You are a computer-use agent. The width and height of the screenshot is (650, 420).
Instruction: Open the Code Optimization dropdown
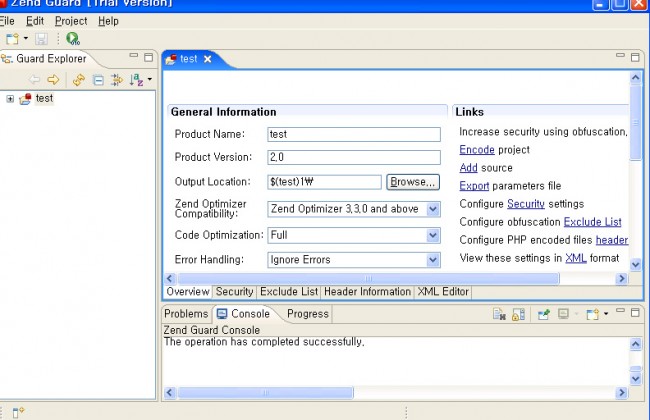coord(433,235)
